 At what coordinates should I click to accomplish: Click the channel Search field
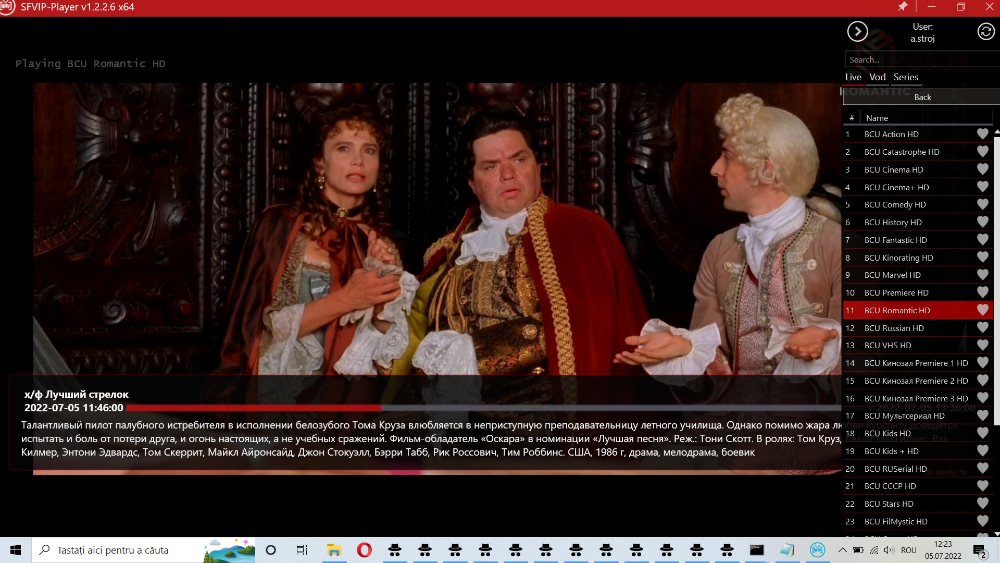[922, 59]
